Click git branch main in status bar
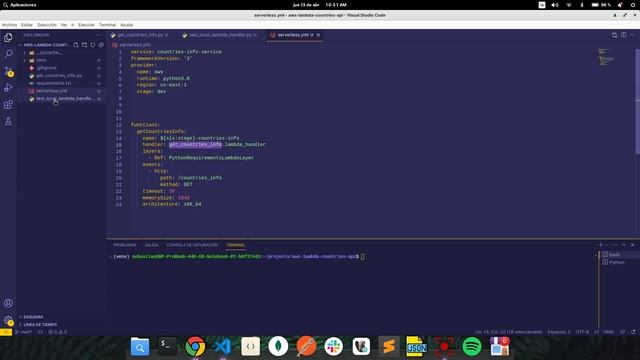The width and height of the screenshot is (640, 360). pos(24,332)
